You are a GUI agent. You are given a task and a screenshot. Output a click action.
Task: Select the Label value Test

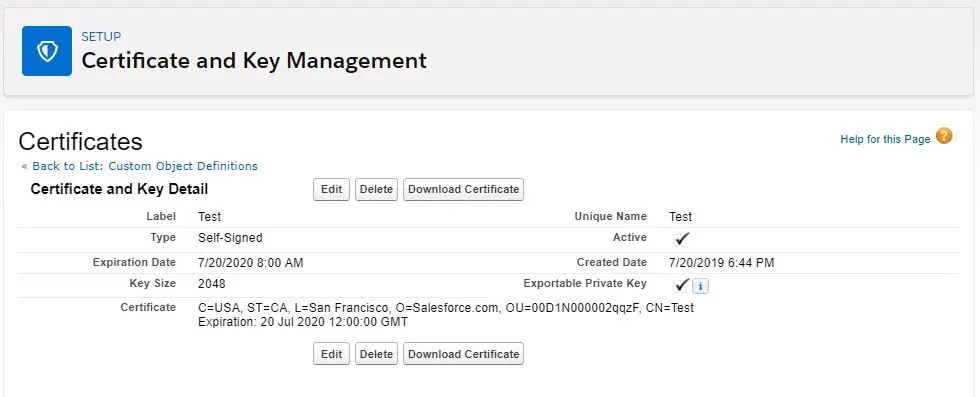[210, 217]
